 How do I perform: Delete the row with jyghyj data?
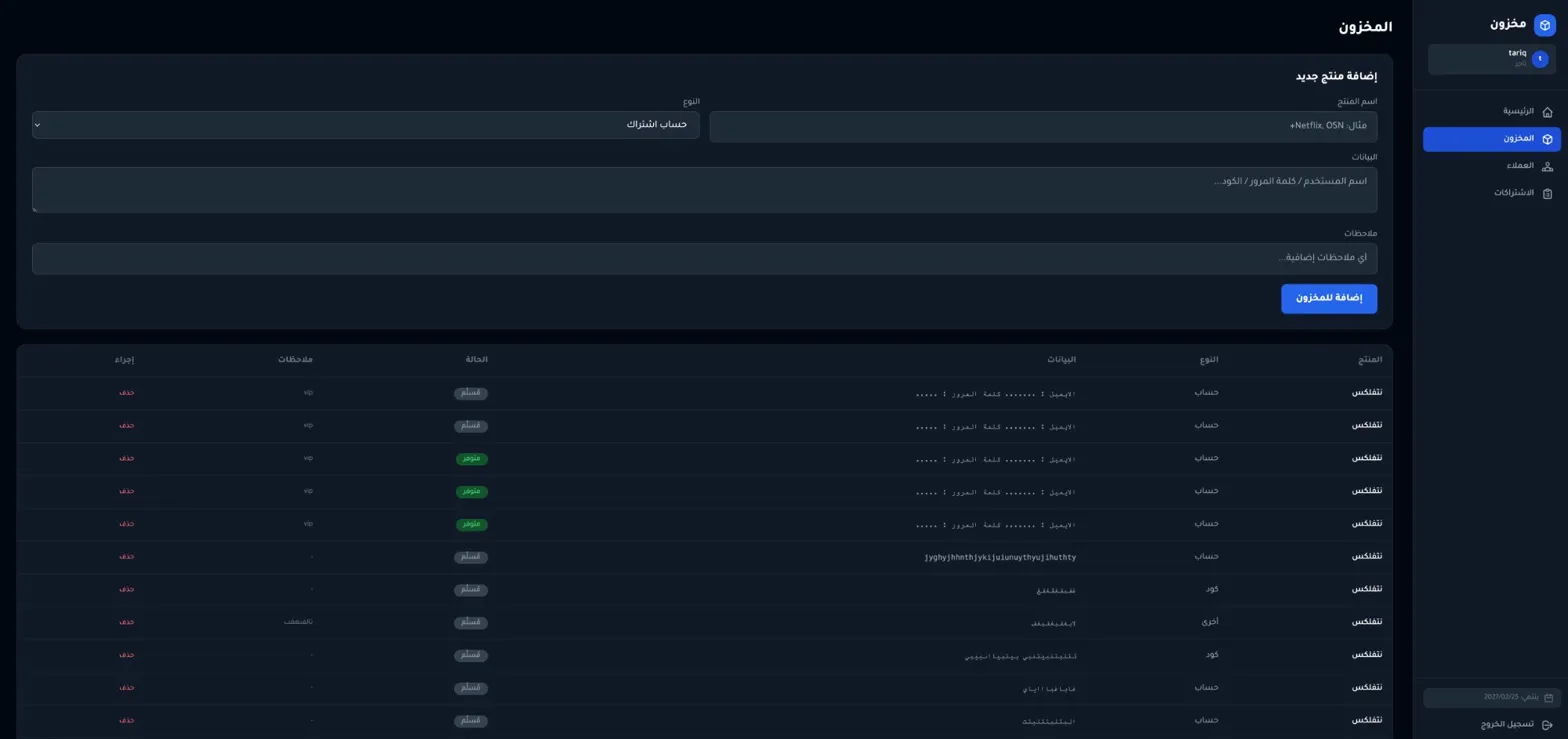pos(126,556)
